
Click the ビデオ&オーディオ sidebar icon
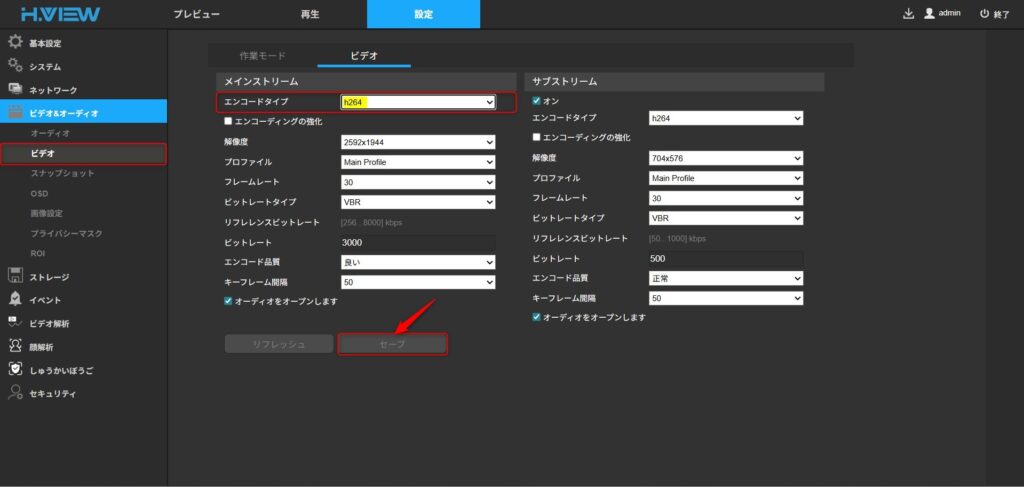click(x=15, y=112)
